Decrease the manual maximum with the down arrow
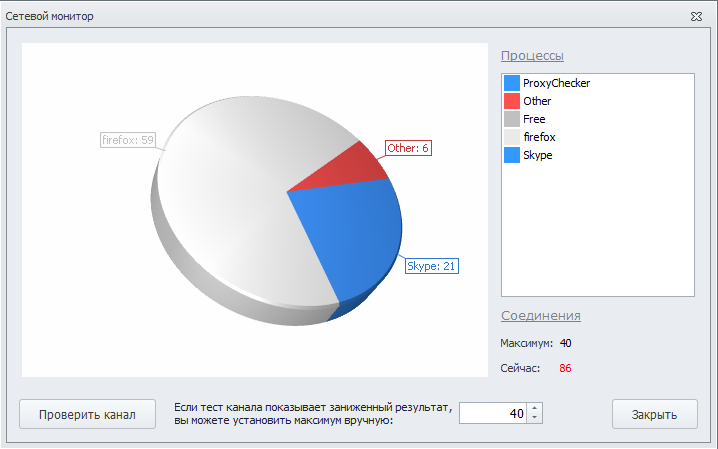Viewport: 718px width, 449px height. (x=534, y=418)
